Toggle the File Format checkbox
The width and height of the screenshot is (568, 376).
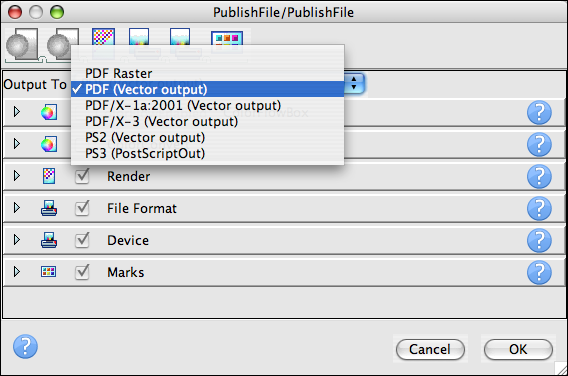point(82,208)
